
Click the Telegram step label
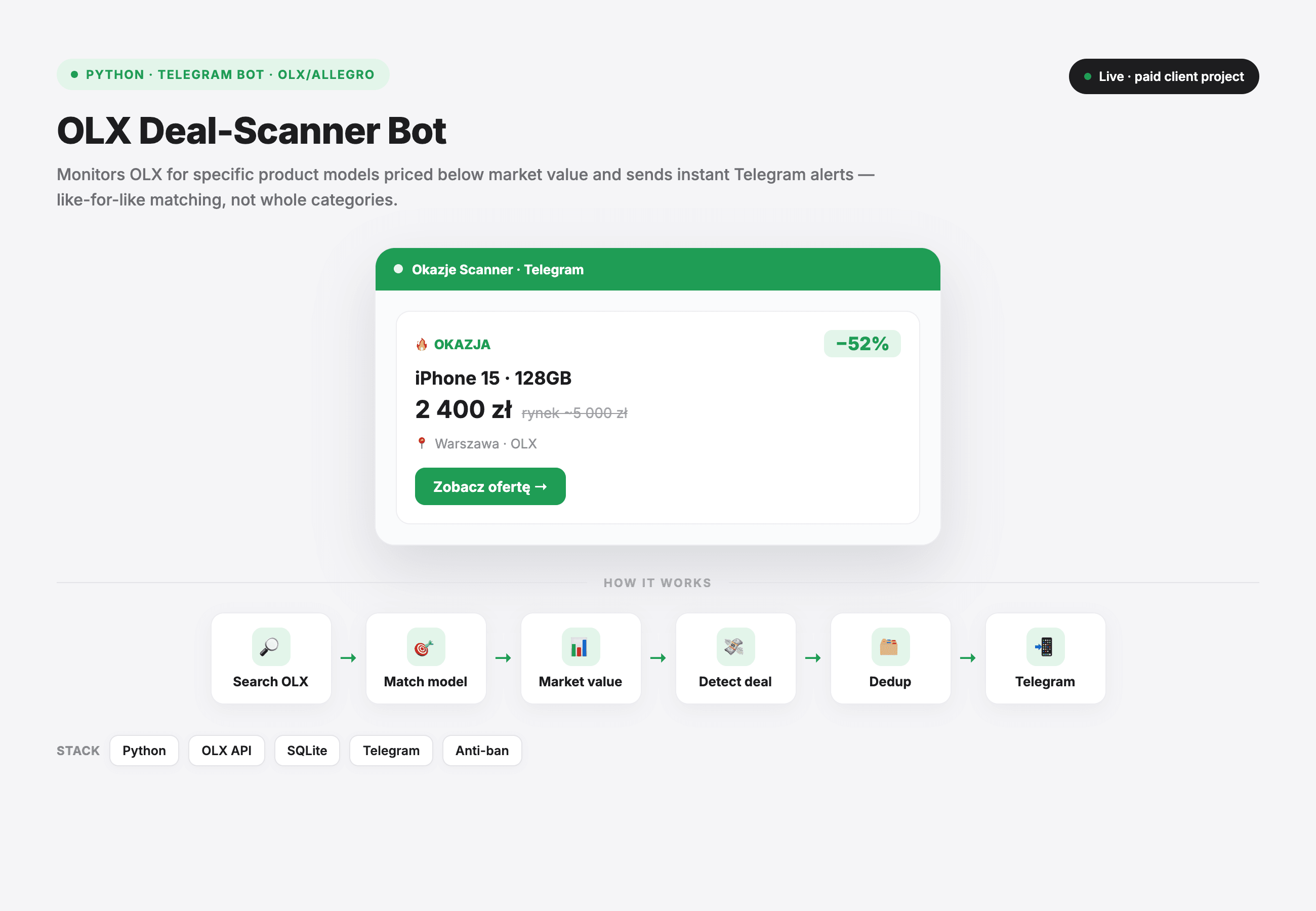(x=1045, y=682)
